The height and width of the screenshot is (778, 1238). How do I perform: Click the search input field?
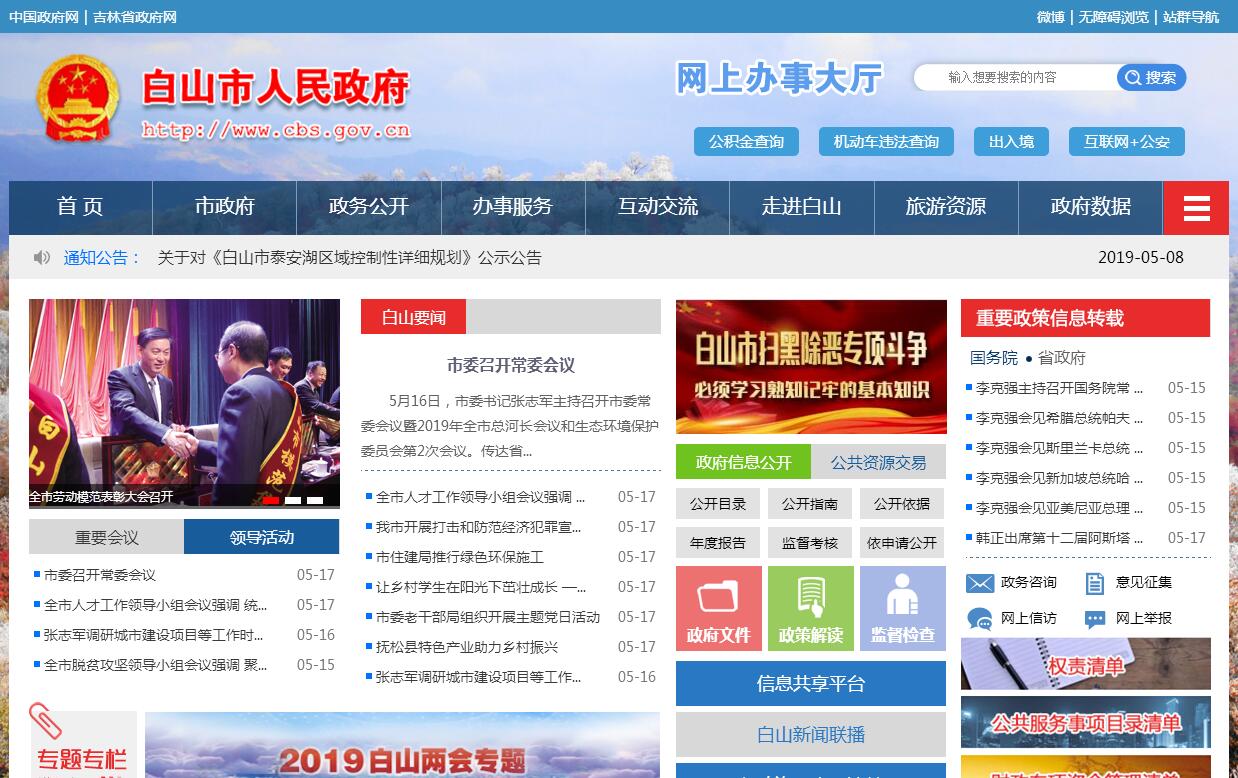point(1015,78)
